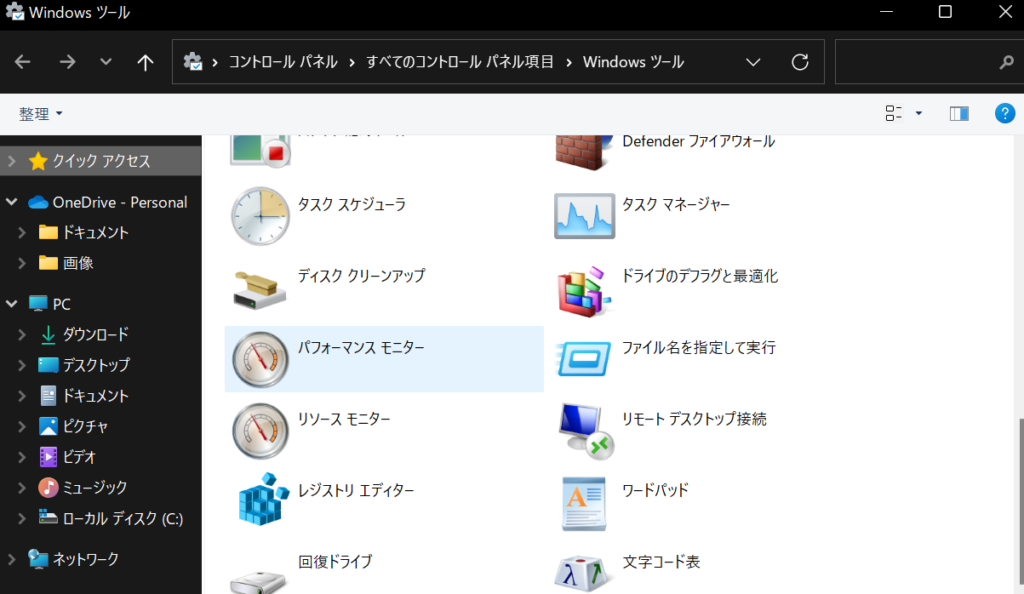1024x594 pixels.
Task: Open the リソース モニター gauge icon
Action: (260, 431)
